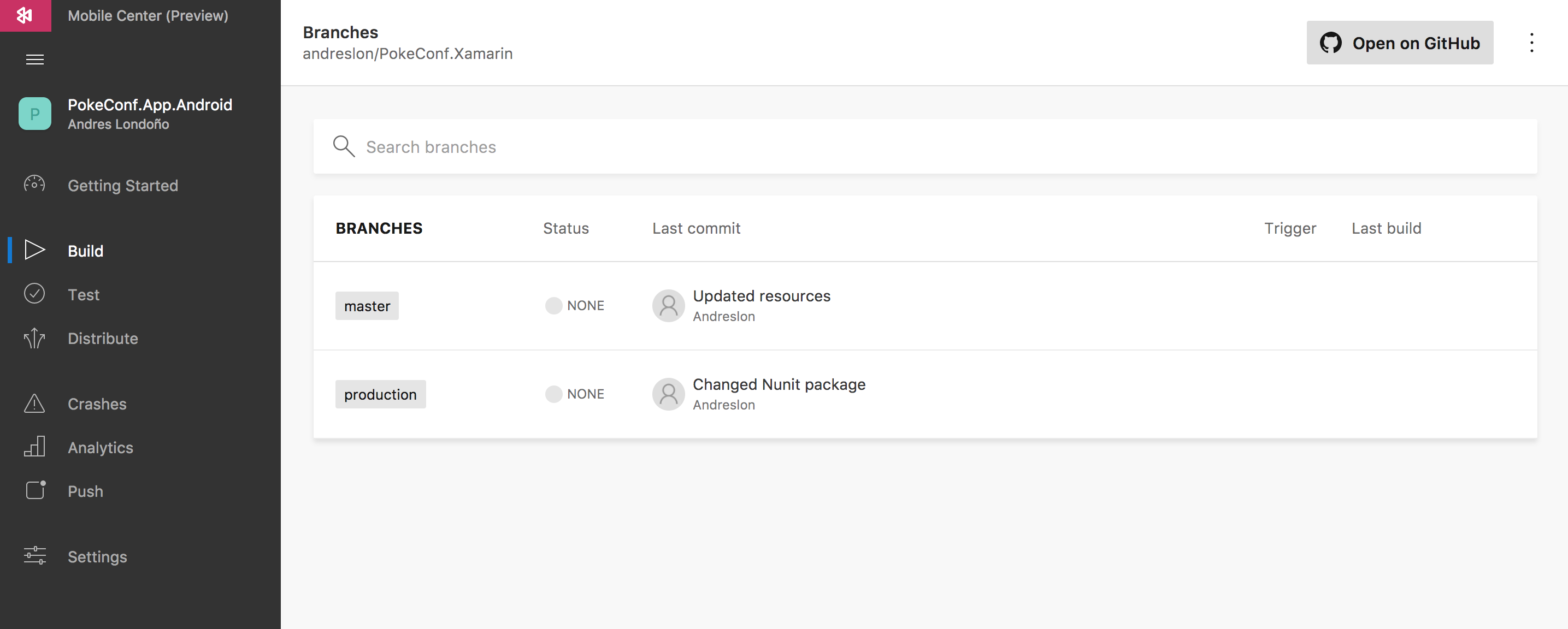Click the Test checkmark icon
This screenshot has height=629, width=1568.
point(35,294)
